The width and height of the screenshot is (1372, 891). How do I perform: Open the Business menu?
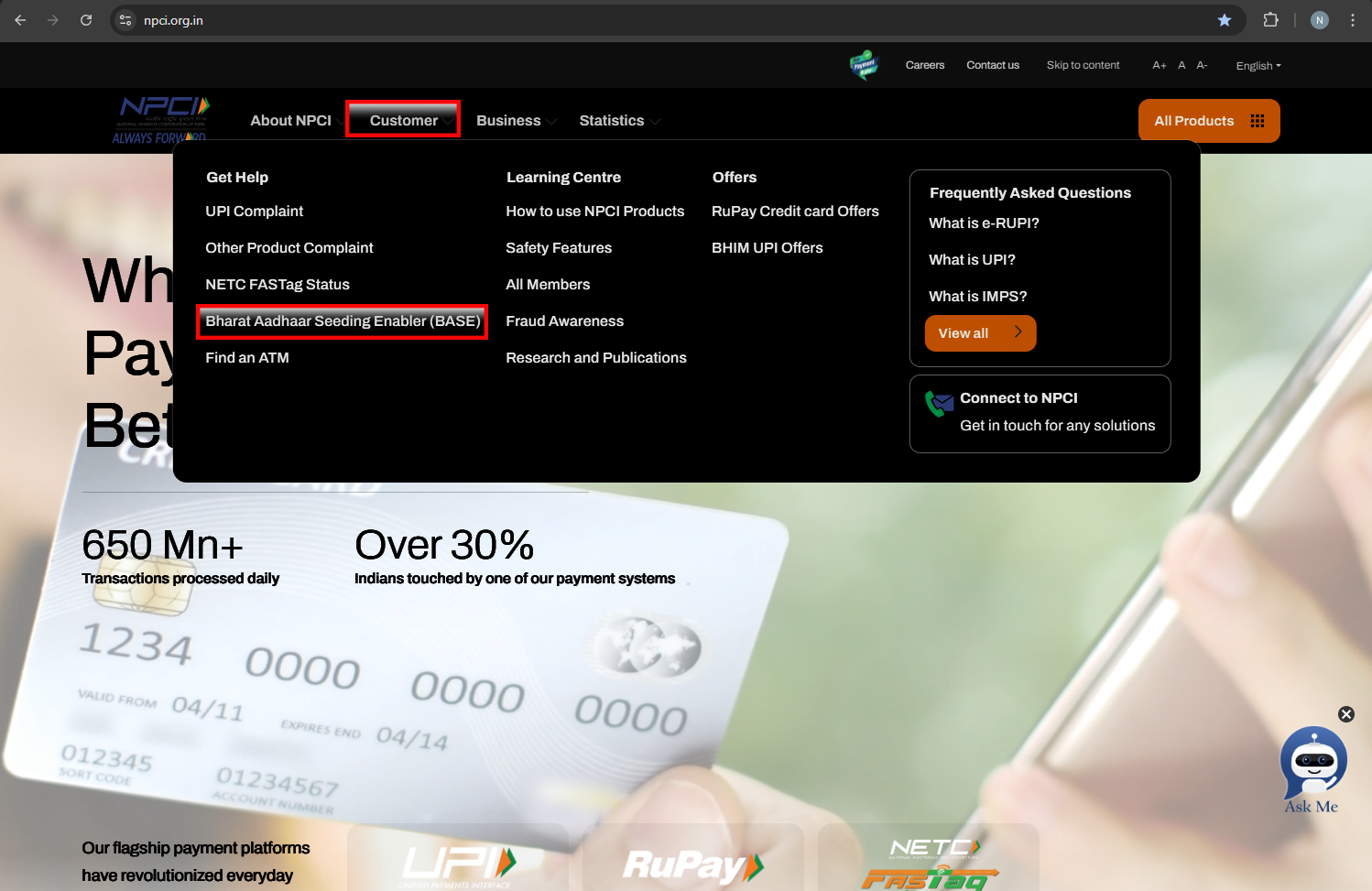[516, 121]
